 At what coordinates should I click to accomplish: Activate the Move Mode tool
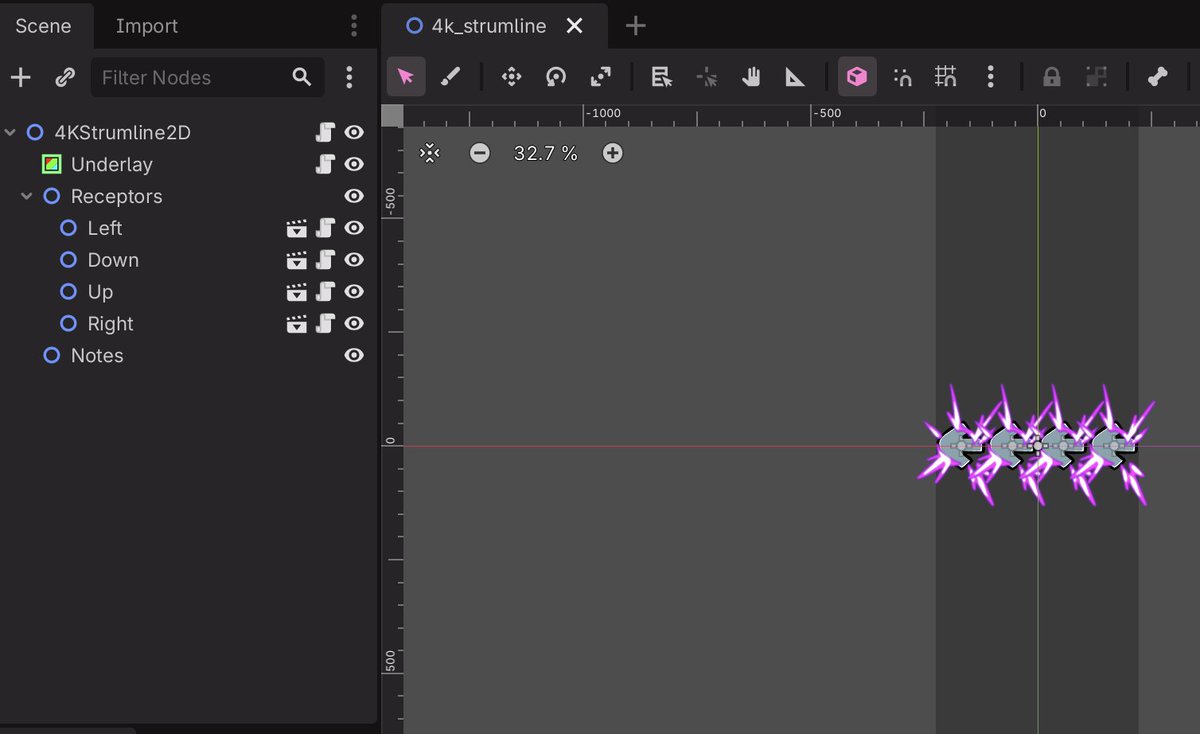pos(511,77)
